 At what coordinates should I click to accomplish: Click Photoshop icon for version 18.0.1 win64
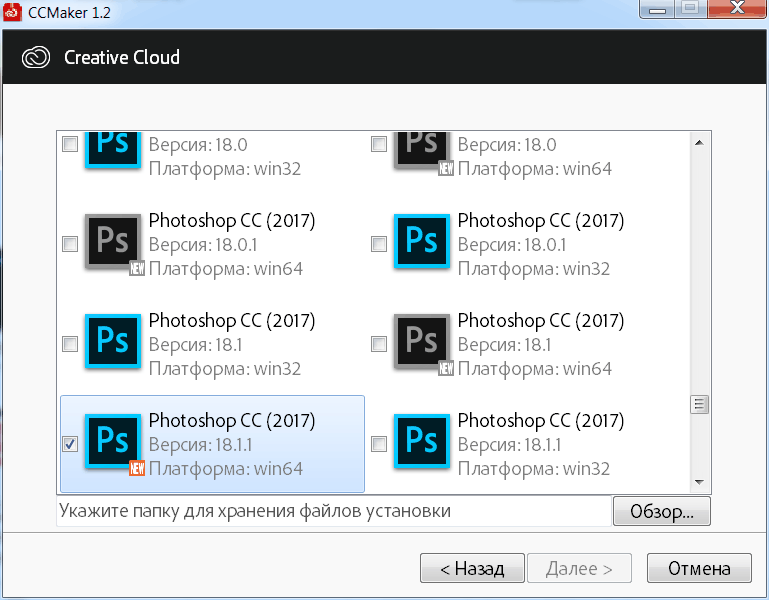[113, 241]
